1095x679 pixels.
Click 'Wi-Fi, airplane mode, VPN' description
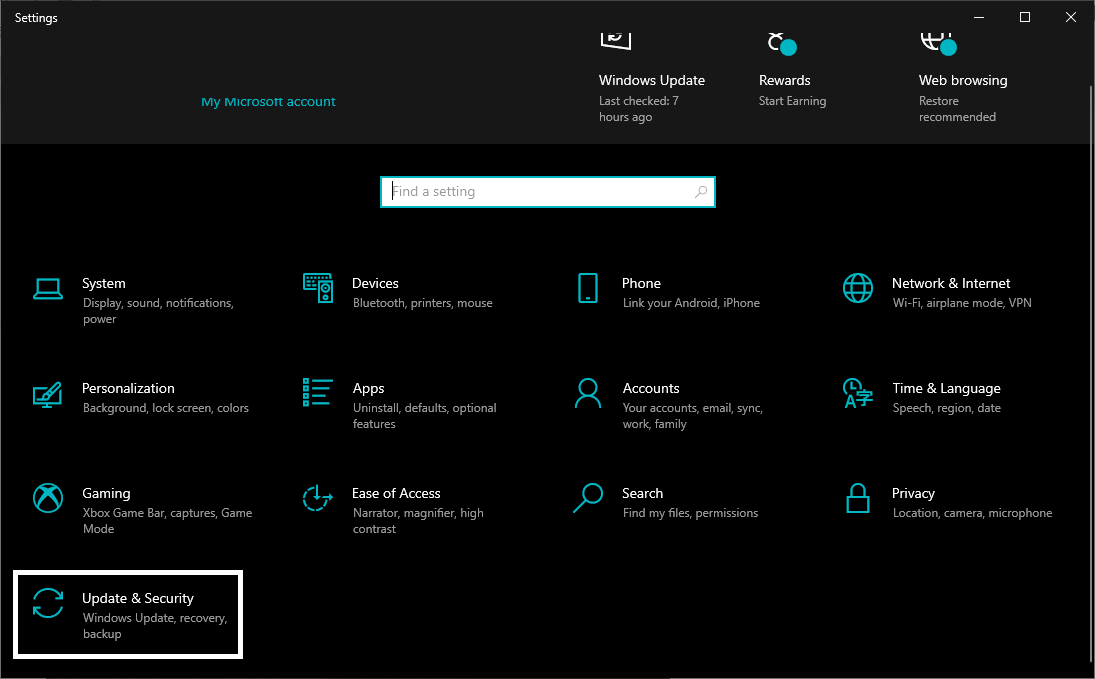tap(962, 303)
